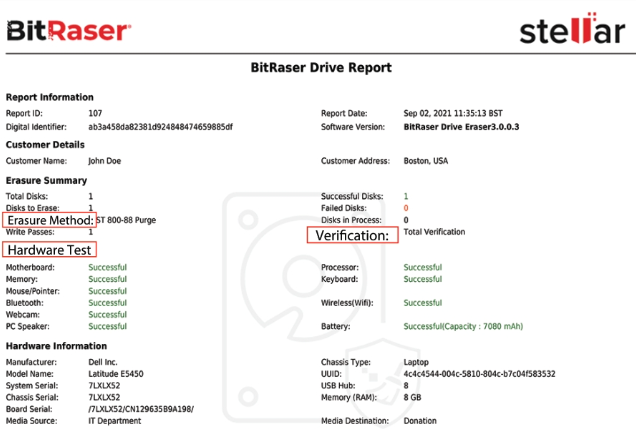Click the Processor 'Successful' result

(423, 267)
